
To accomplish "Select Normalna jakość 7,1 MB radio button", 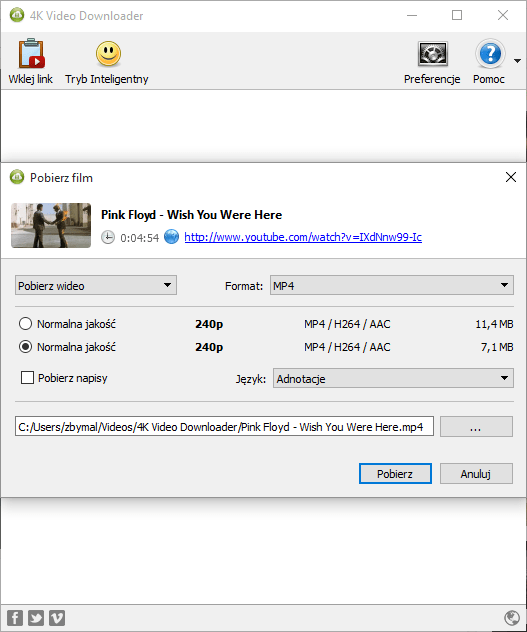I will click(25, 347).
